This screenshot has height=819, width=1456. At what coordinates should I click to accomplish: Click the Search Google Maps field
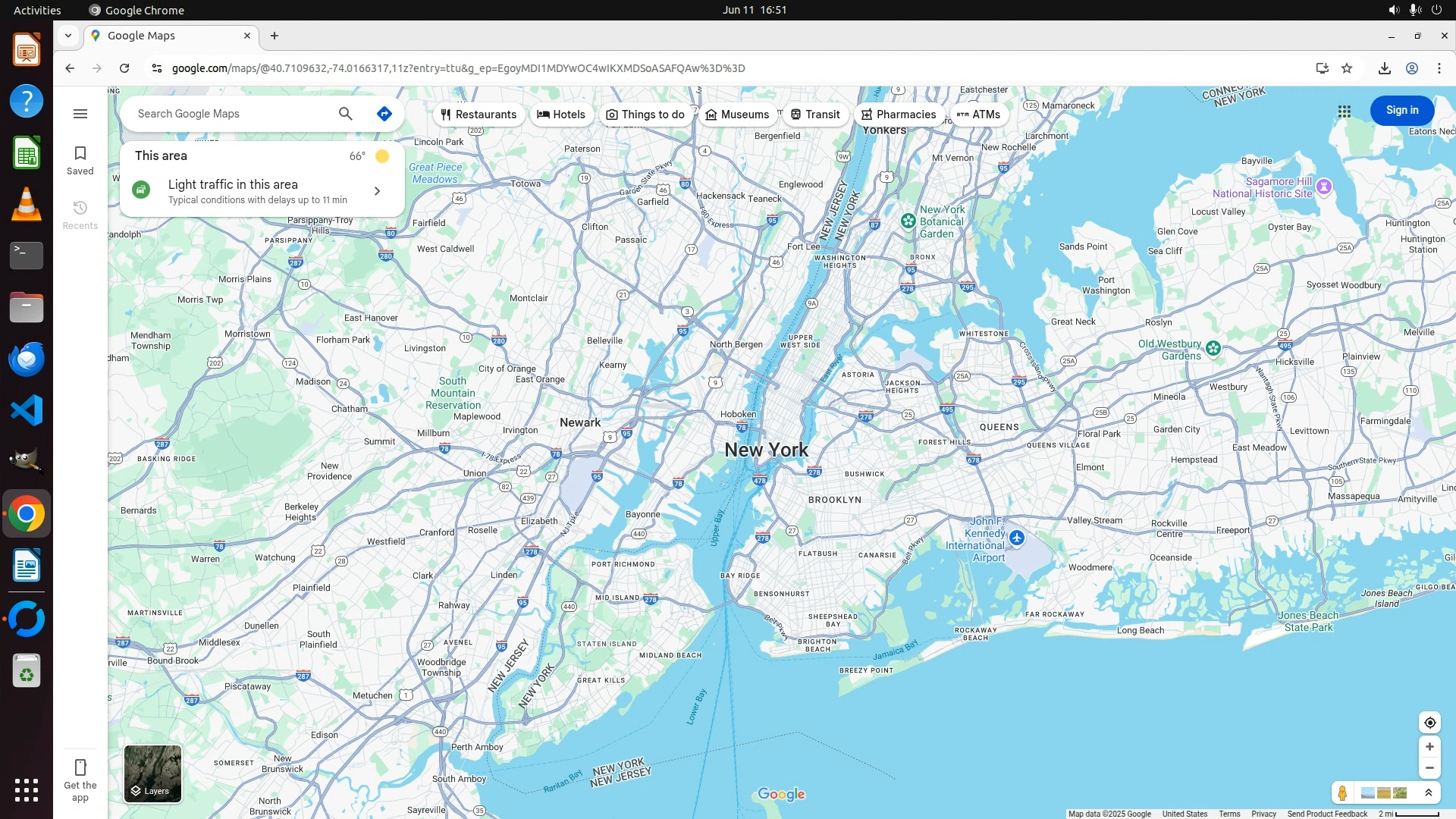point(227,114)
